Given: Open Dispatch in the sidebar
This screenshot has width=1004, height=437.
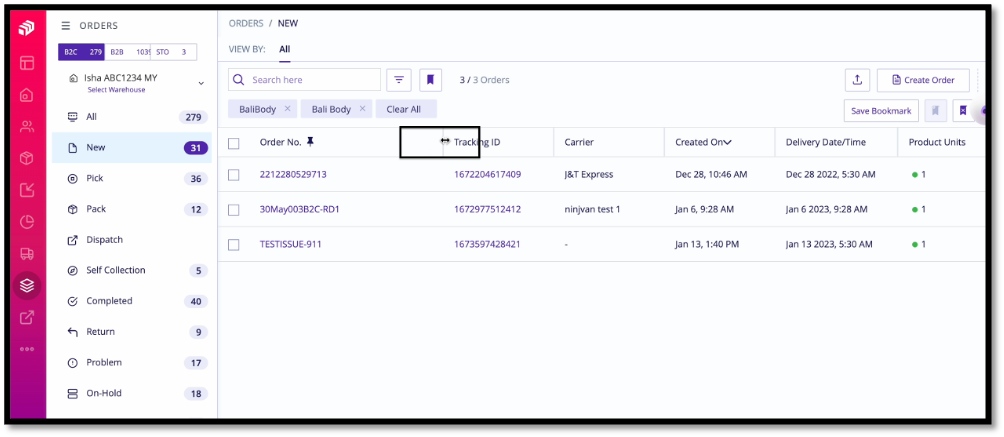Looking at the screenshot, I should pyautogui.click(x=132, y=240).
